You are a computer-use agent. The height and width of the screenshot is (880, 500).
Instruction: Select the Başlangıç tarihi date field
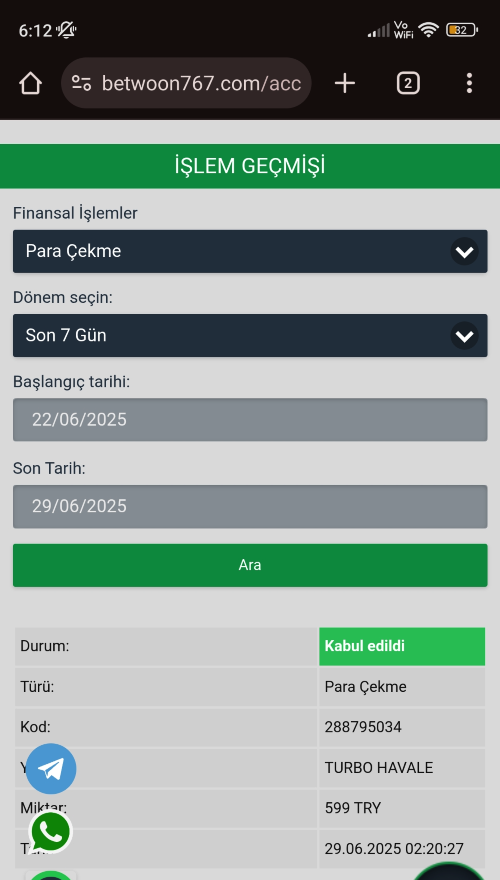click(x=250, y=420)
